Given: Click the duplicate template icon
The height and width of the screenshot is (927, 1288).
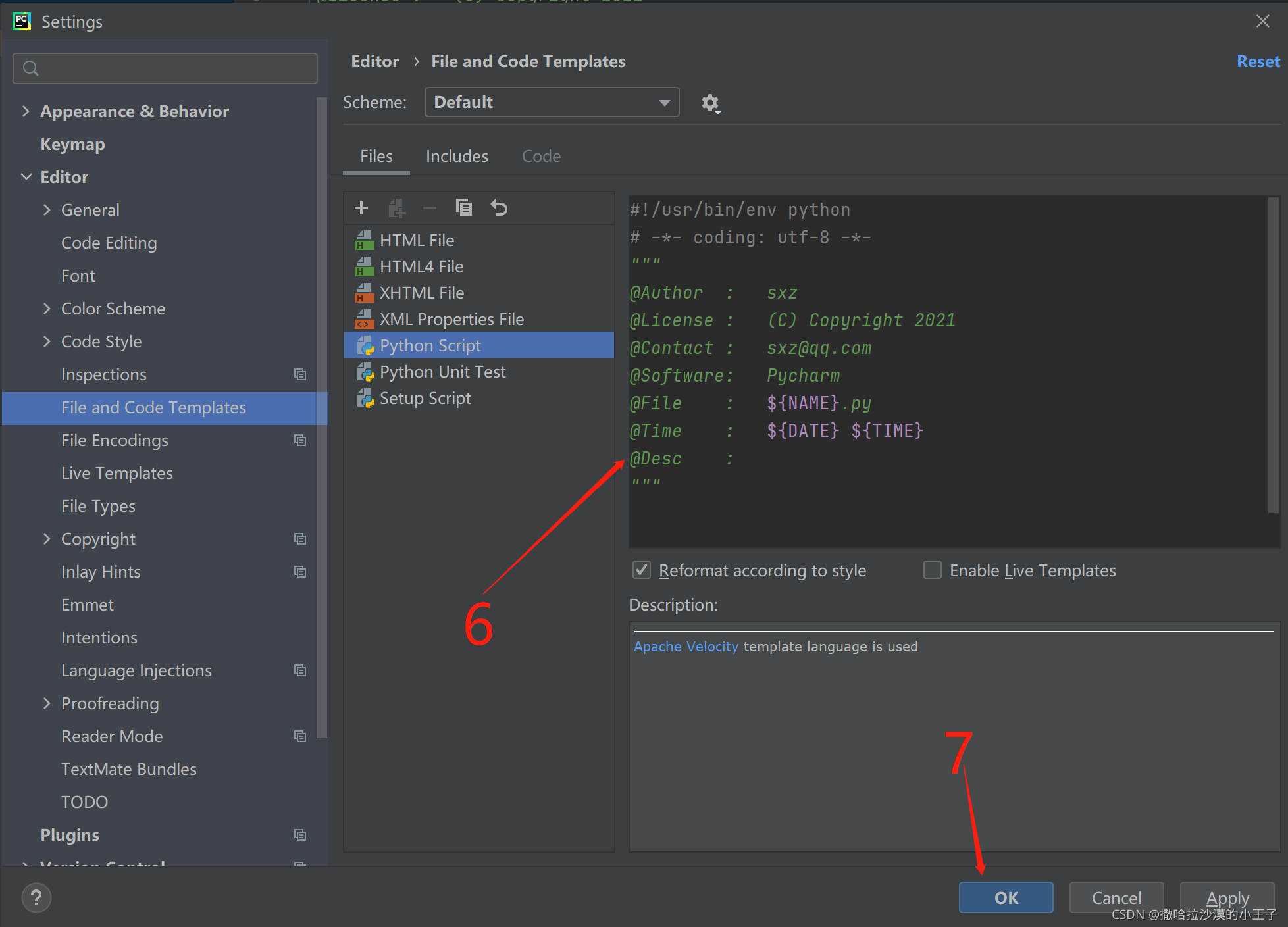Looking at the screenshot, I should coord(463,207).
